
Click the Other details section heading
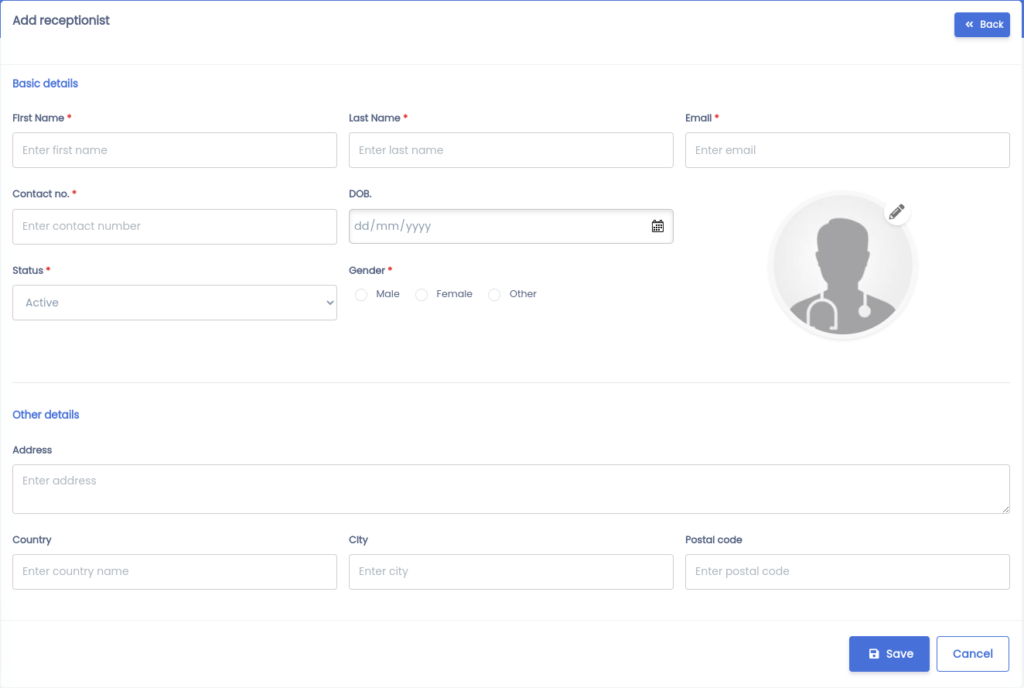pyautogui.click(x=46, y=414)
